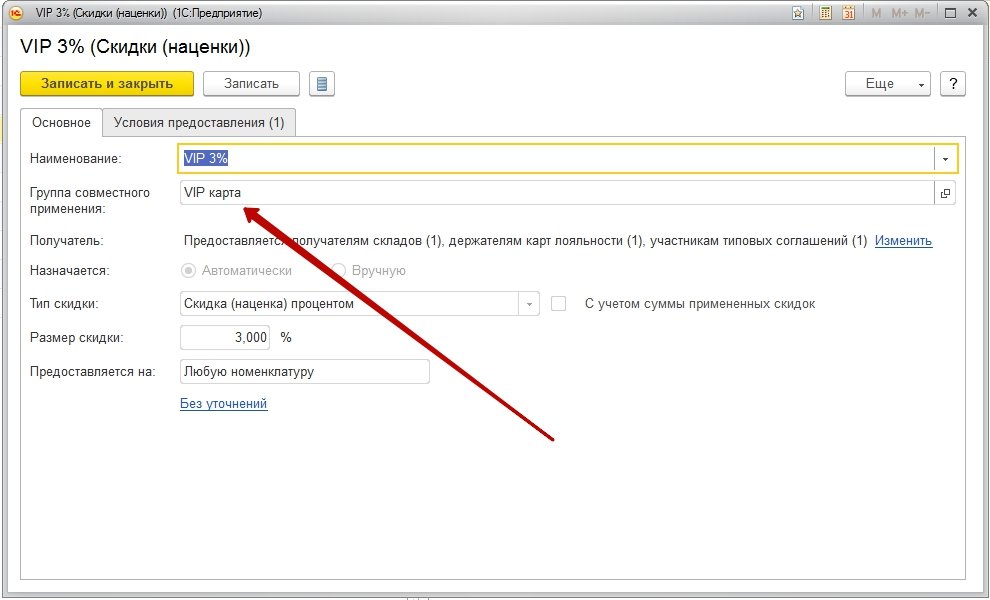This screenshot has width=990, height=600.
Task: Select the Вручную radio button
Action: pyautogui.click(x=339, y=270)
